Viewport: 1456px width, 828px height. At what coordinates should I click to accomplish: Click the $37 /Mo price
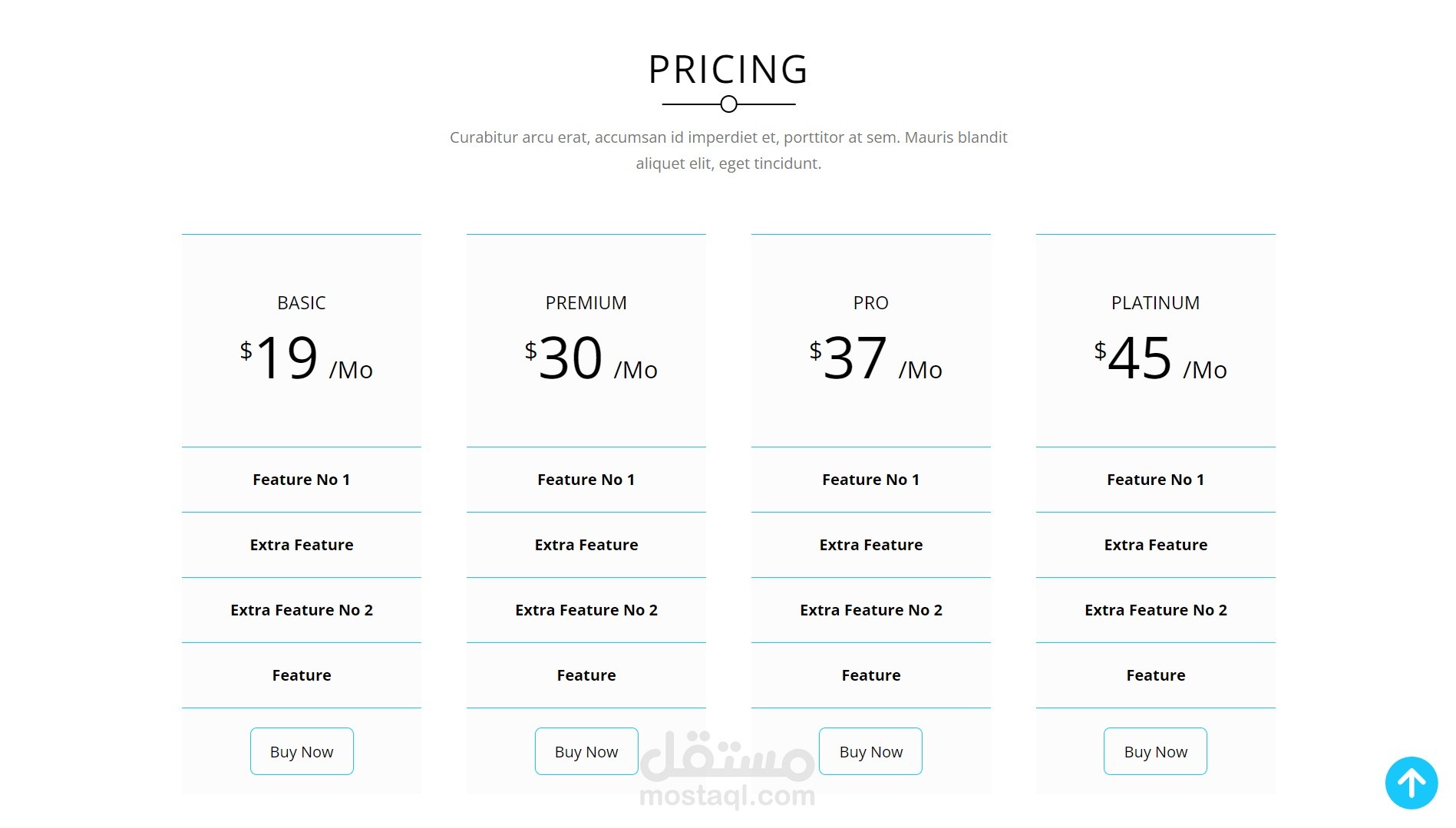[875, 358]
